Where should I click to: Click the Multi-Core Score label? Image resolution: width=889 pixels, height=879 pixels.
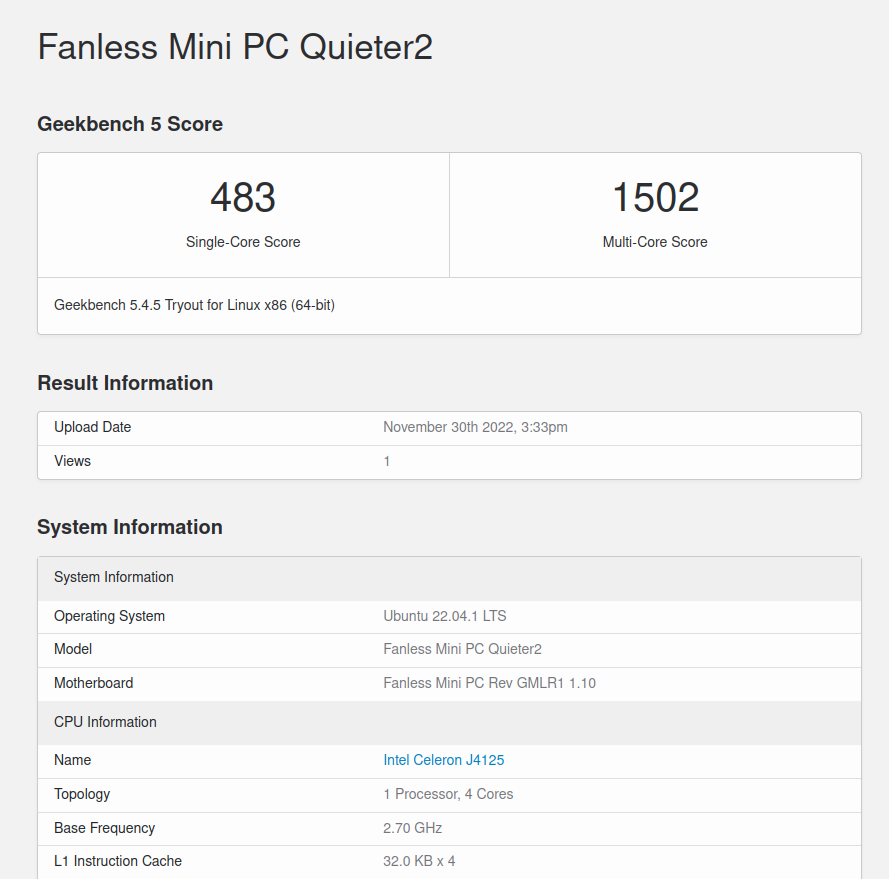[655, 242]
